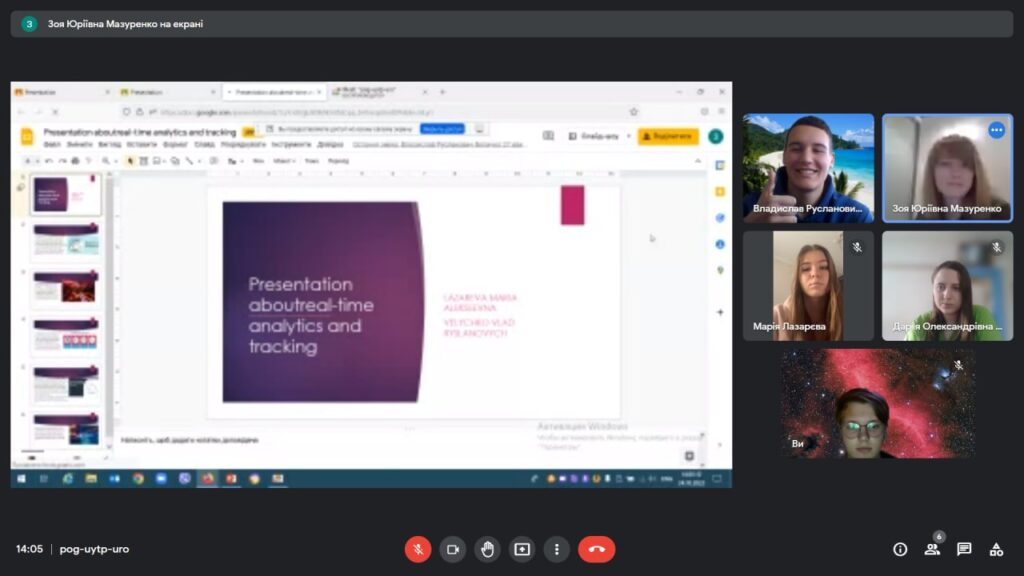1024x576 pixels.
Task: Toggle the camera on or off
Action: point(453,549)
